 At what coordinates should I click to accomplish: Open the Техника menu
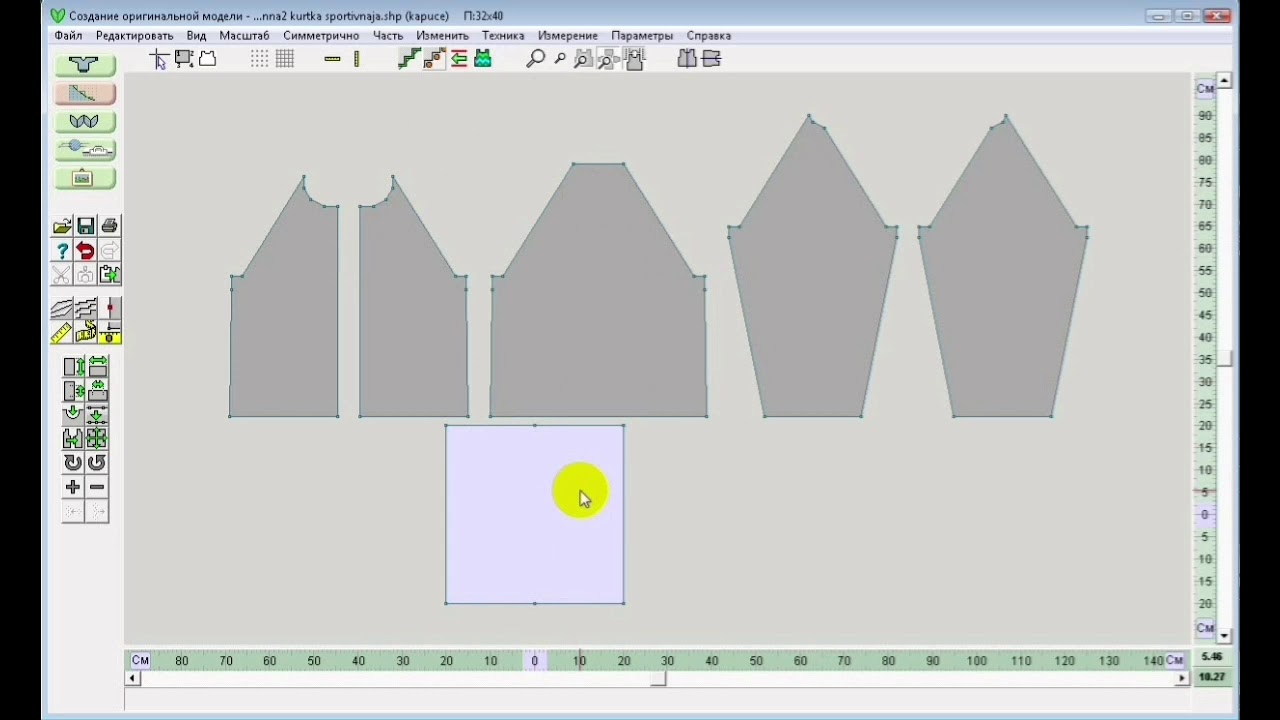point(503,35)
